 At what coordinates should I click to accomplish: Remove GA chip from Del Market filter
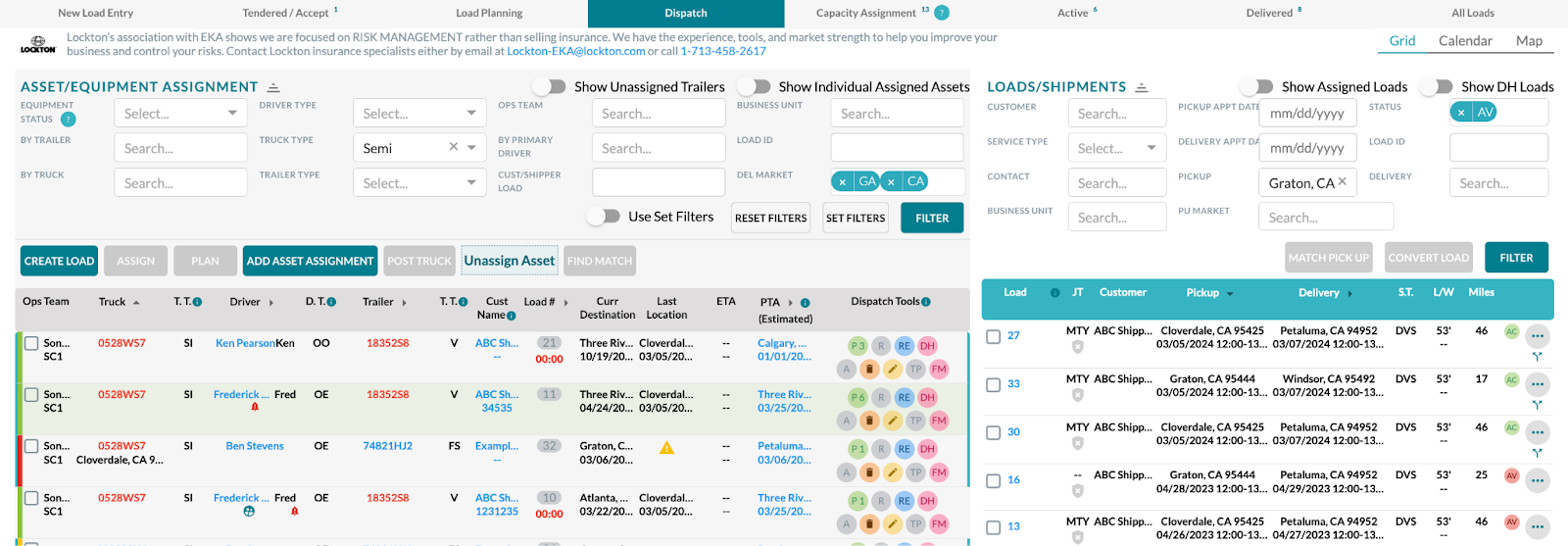click(842, 181)
